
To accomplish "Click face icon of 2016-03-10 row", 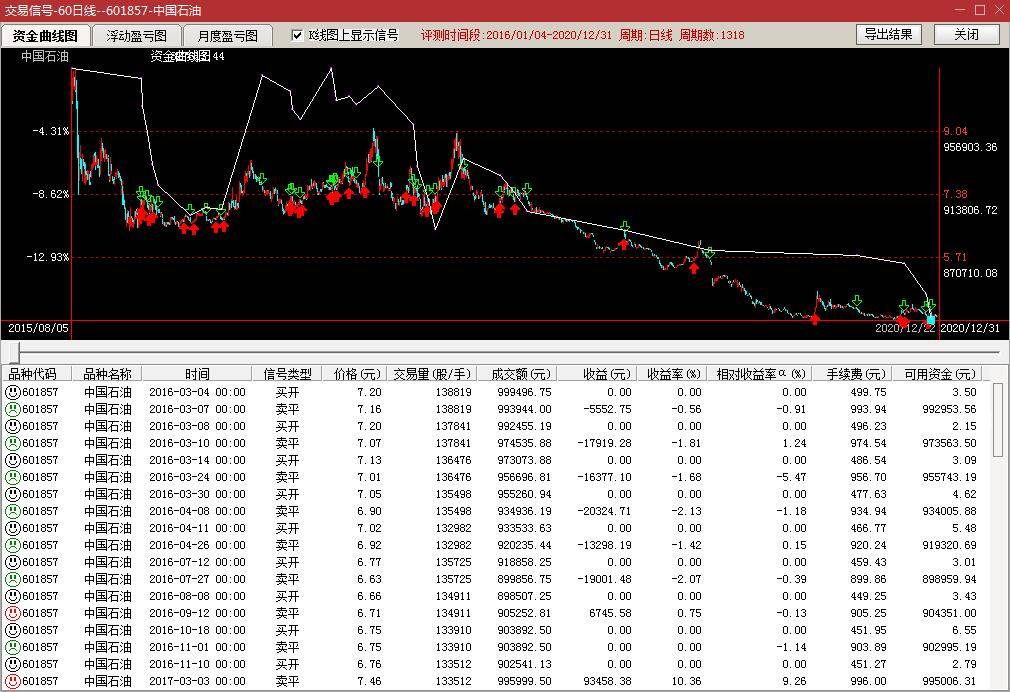I will click(13, 443).
